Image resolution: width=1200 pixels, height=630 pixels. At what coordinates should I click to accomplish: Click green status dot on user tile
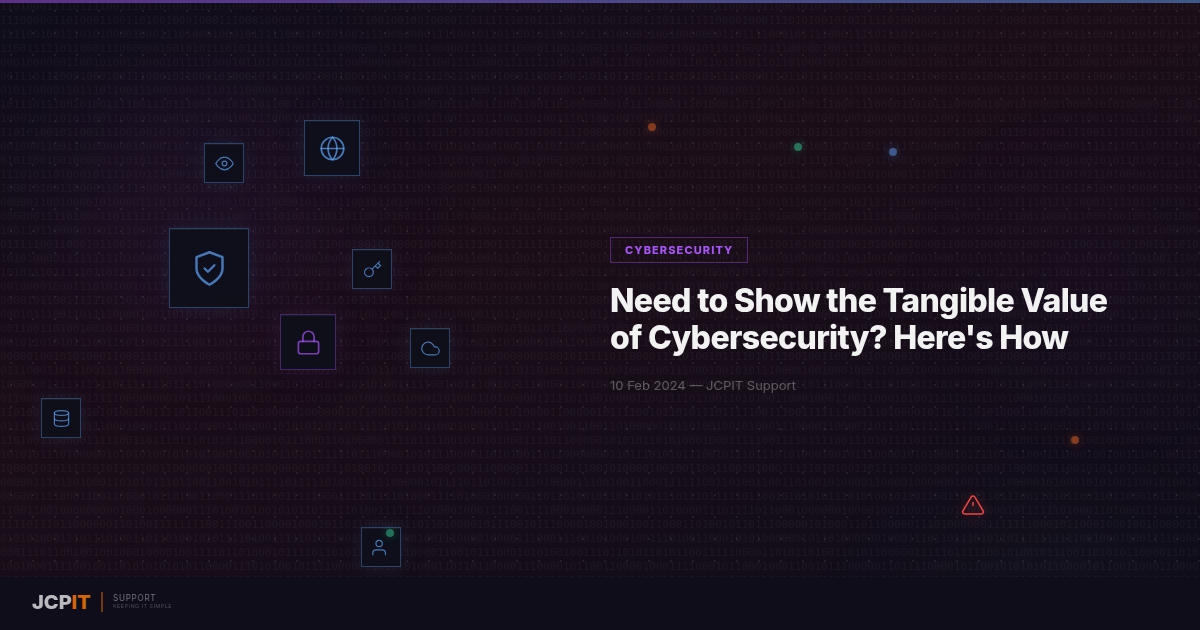(x=390, y=533)
